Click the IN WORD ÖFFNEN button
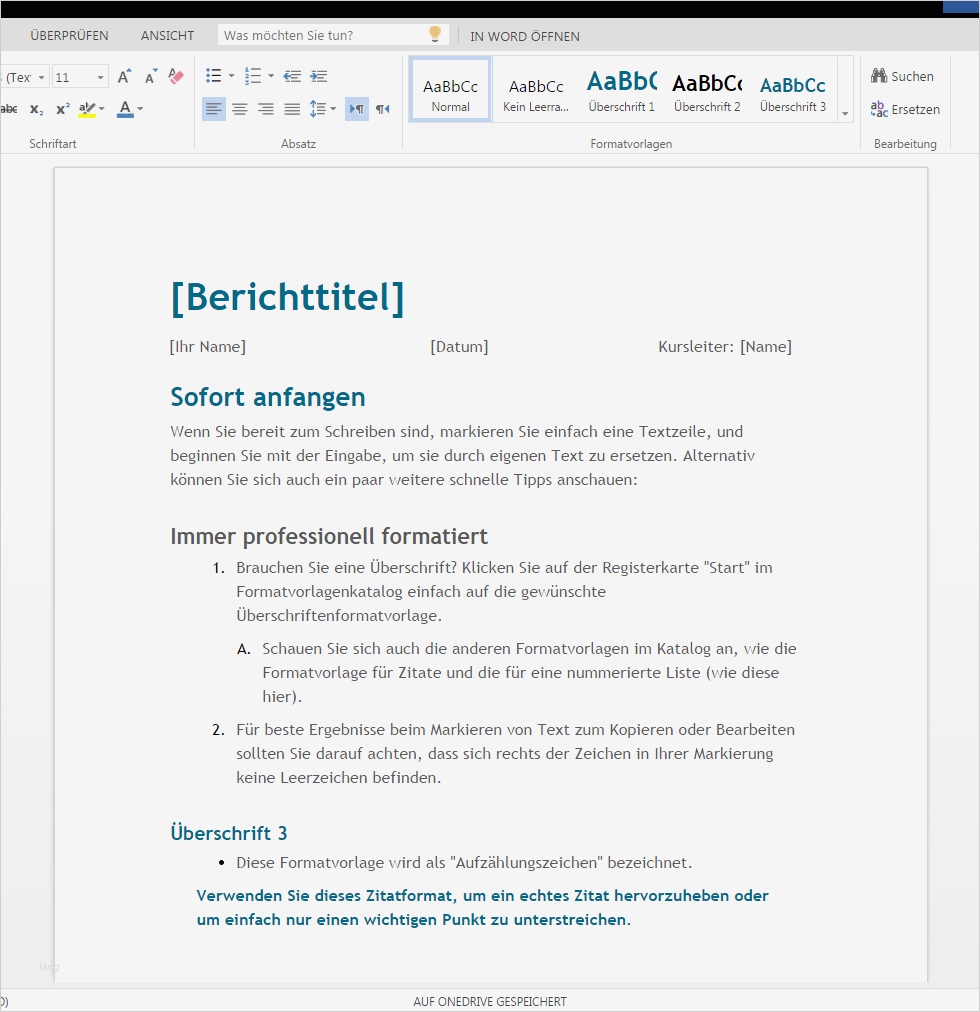This screenshot has width=980, height=1012. pos(524,36)
